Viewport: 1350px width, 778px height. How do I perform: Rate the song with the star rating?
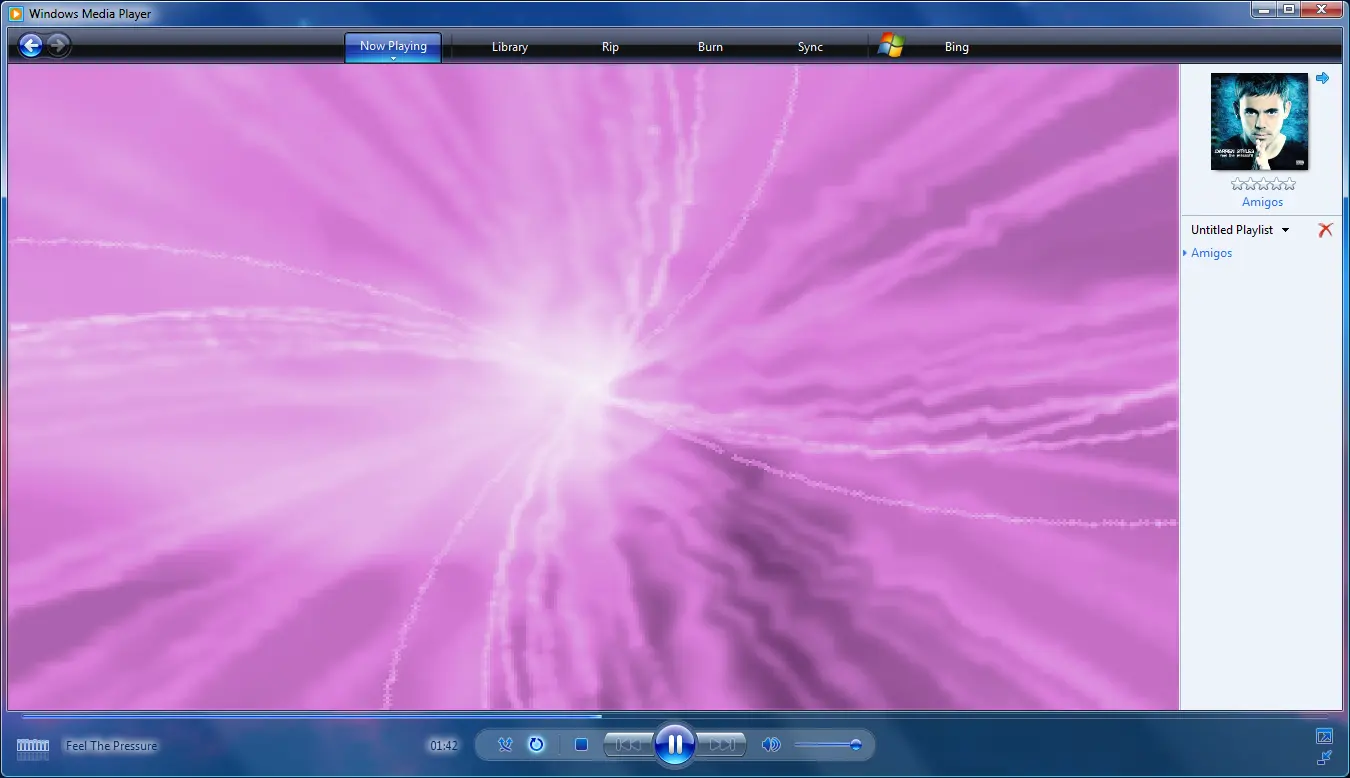coord(1263,184)
